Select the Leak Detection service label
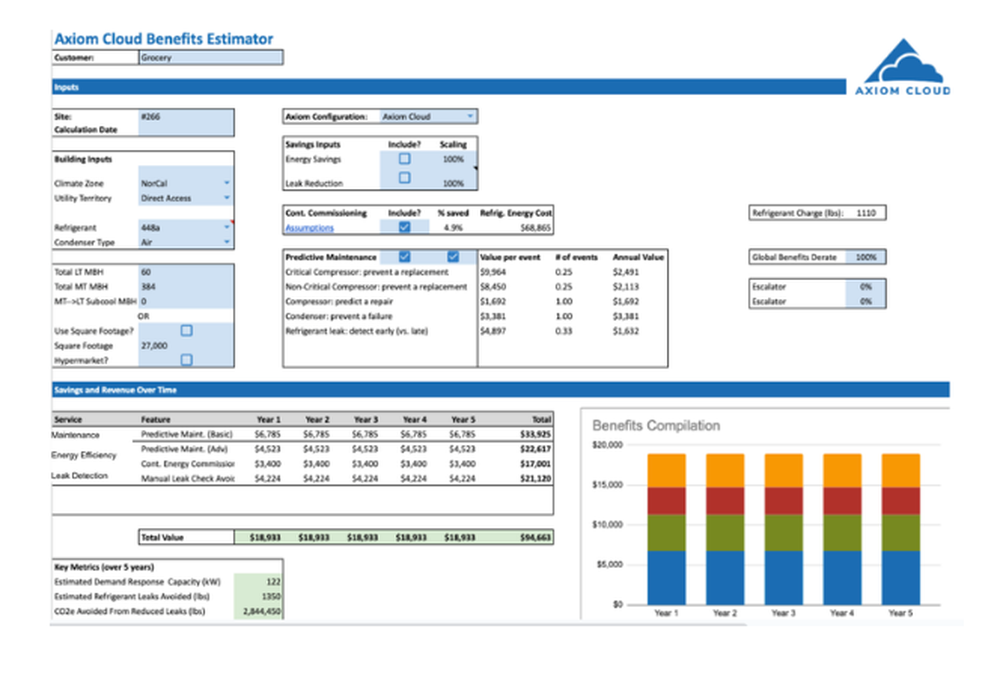 pyautogui.click(x=80, y=476)
